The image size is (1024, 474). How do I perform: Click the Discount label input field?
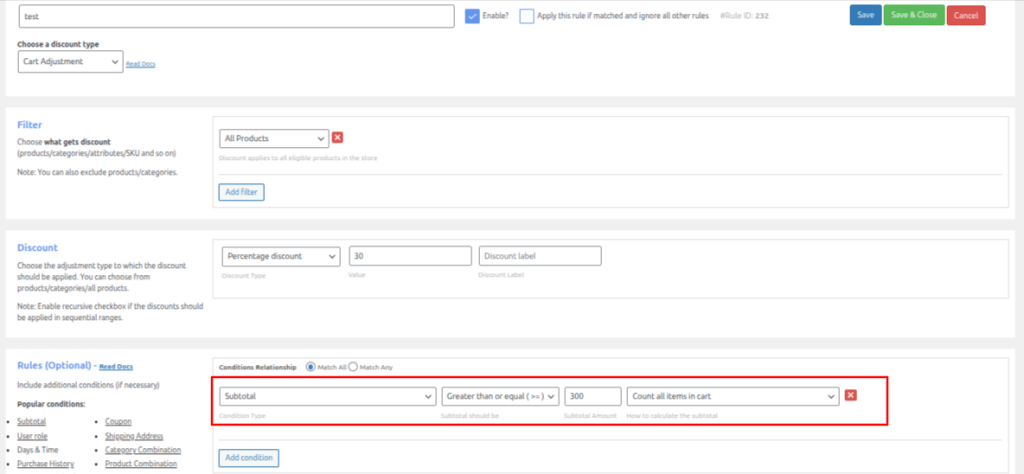(540, 256)
